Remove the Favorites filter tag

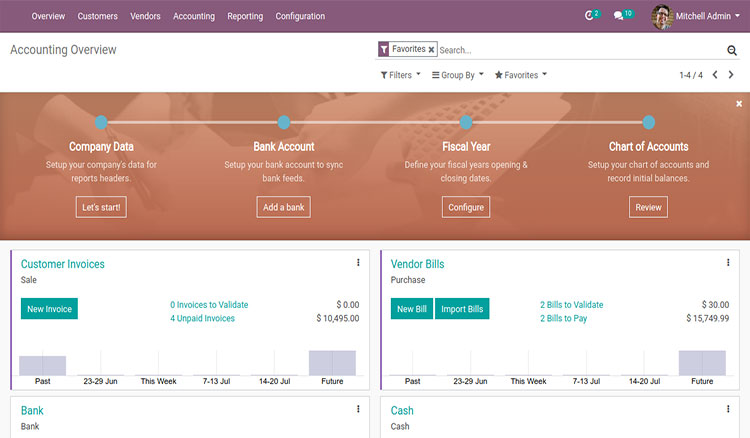(432, 49)
